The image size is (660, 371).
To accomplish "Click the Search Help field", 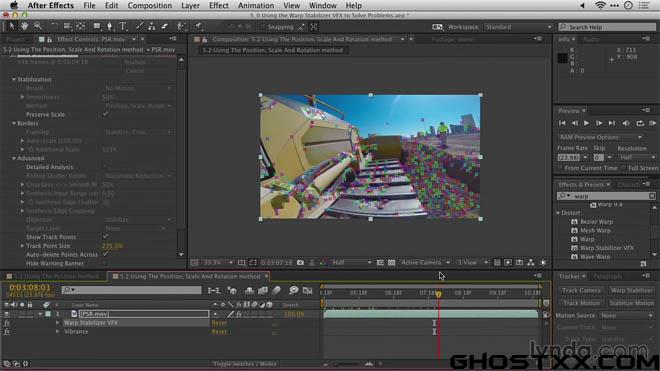I will point(607,27).
